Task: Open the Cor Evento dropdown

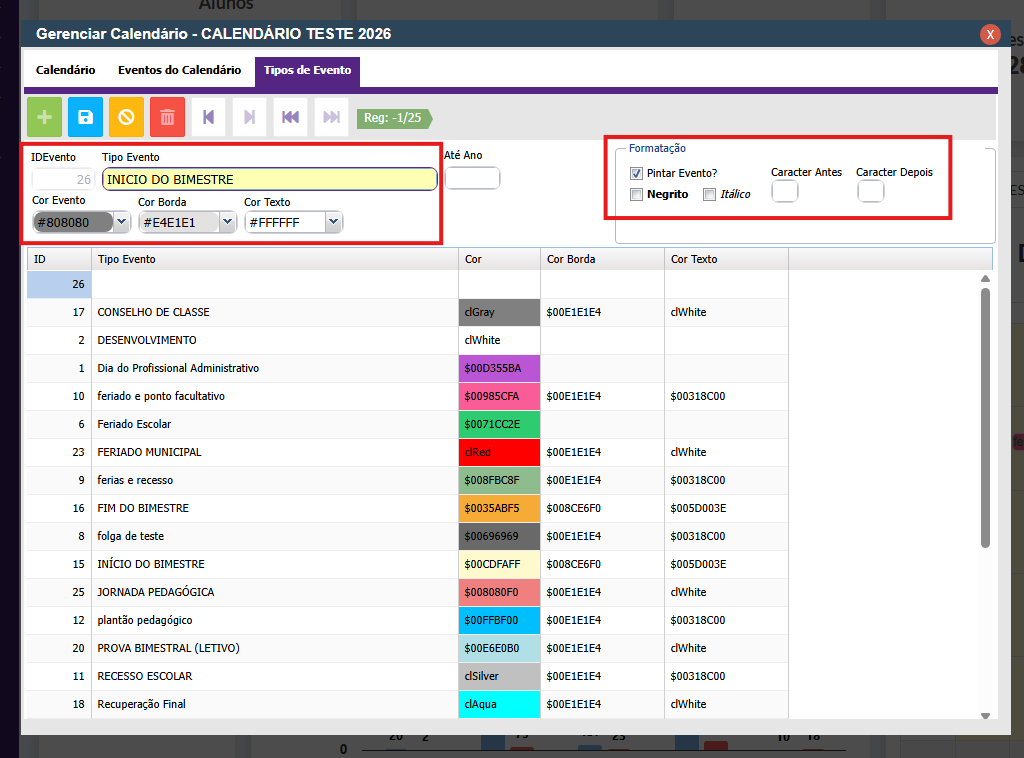Action: pos(121,222)
